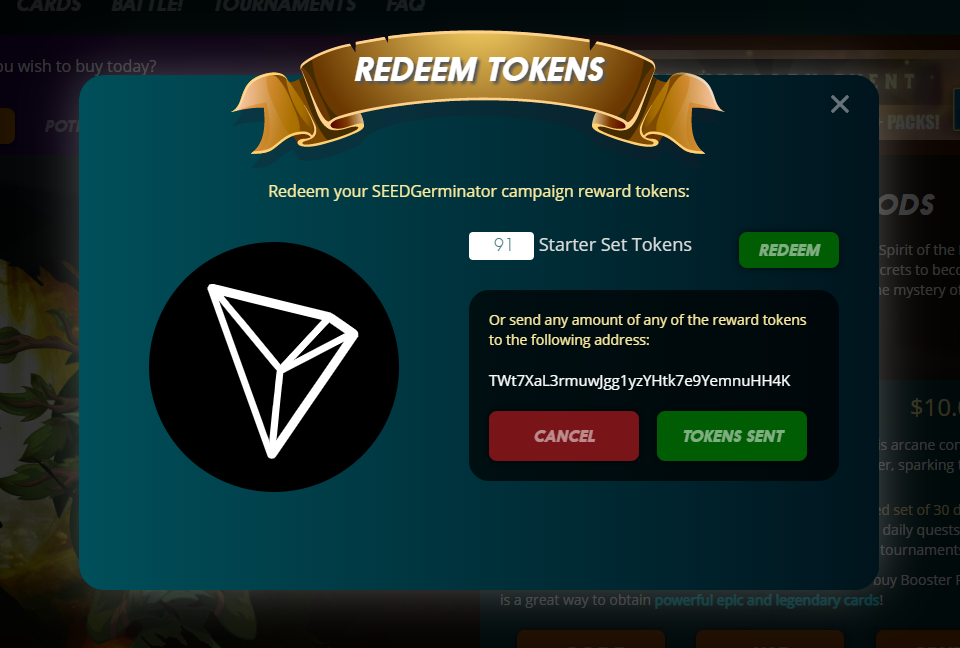Viewport: 960px width, 648px height.
Task: Close the Redeem Tokens dialog with X
Action: click(839, 104)
